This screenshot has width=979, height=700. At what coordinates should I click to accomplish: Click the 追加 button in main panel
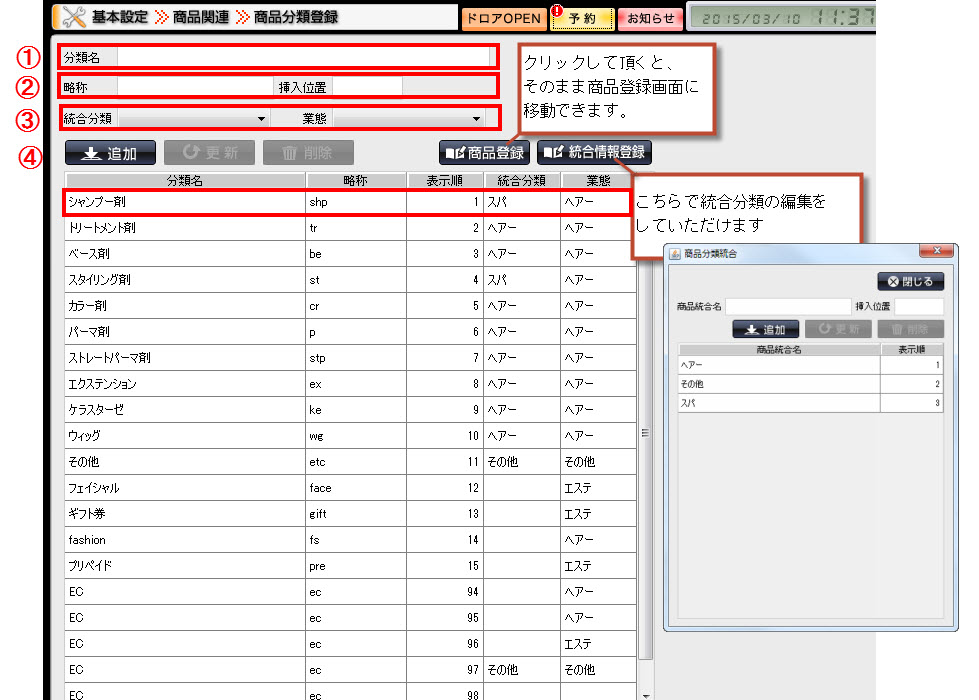(110, 153)
